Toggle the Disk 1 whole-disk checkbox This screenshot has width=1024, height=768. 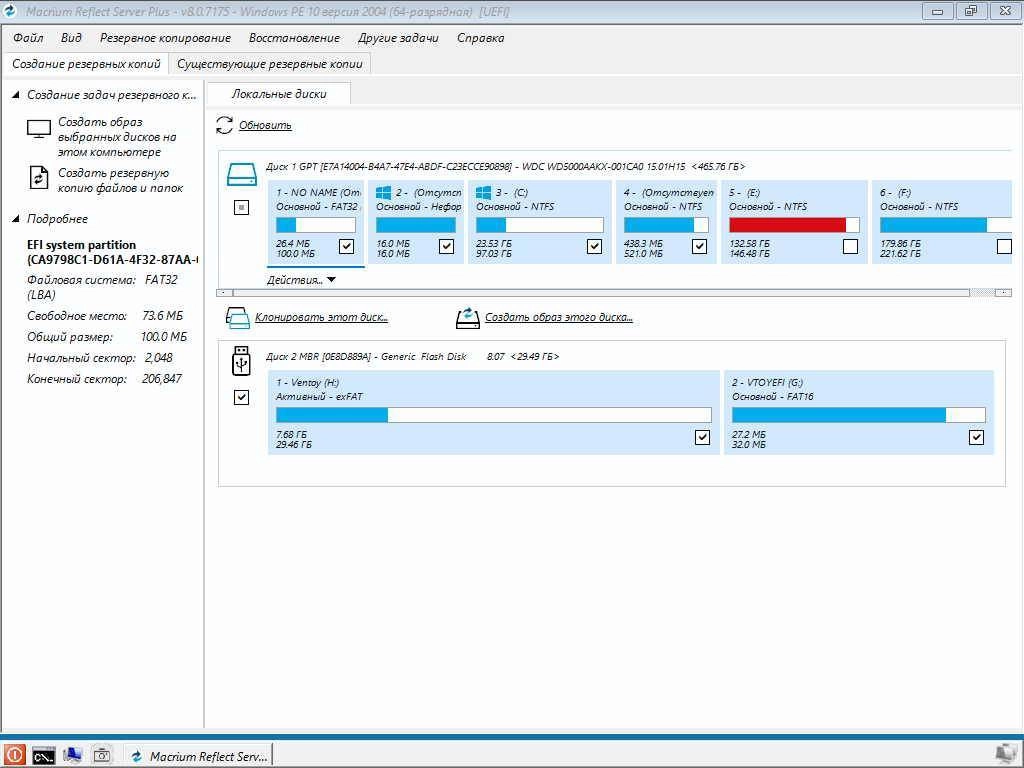pos(241,208)
